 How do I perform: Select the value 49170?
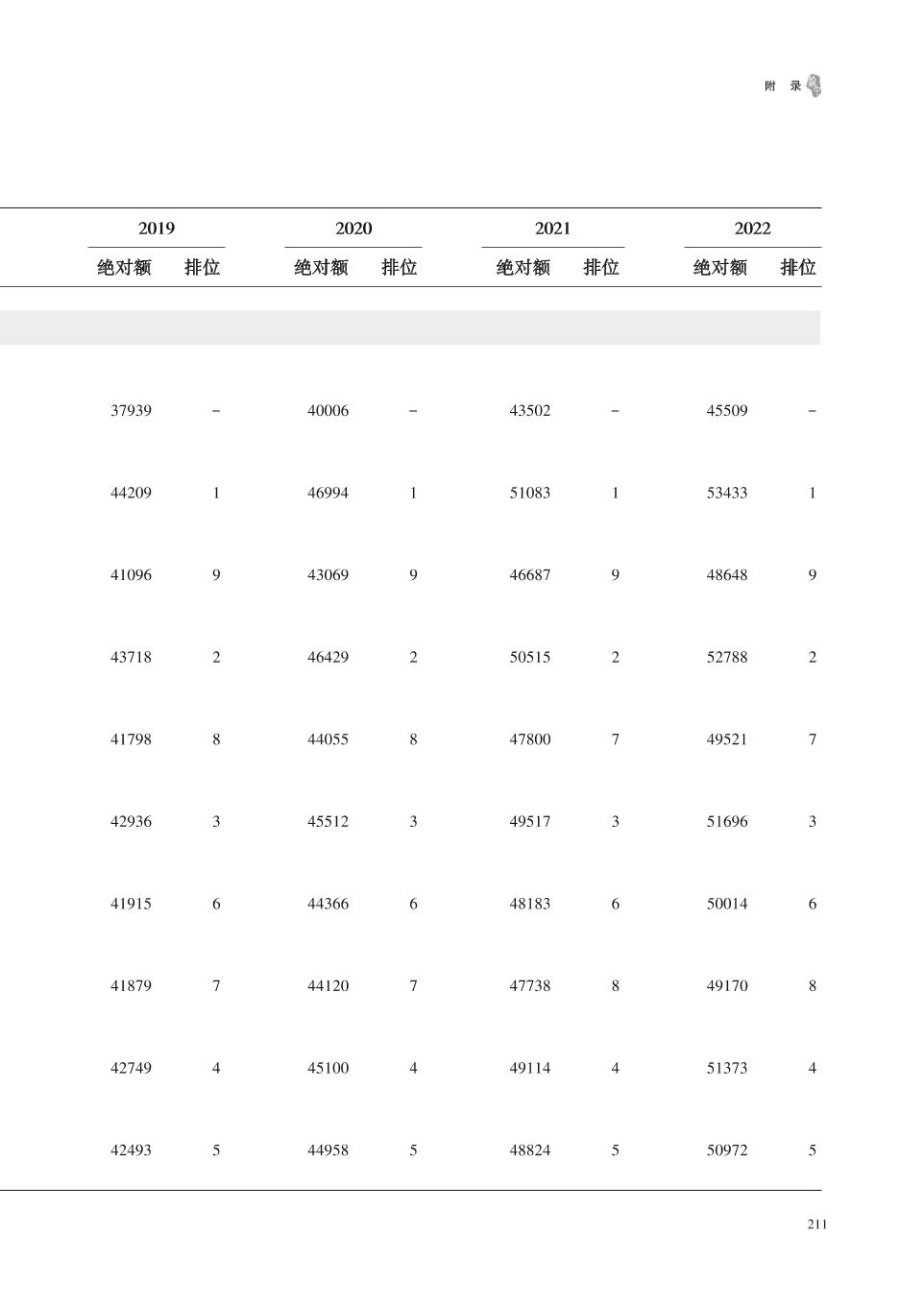727,986
